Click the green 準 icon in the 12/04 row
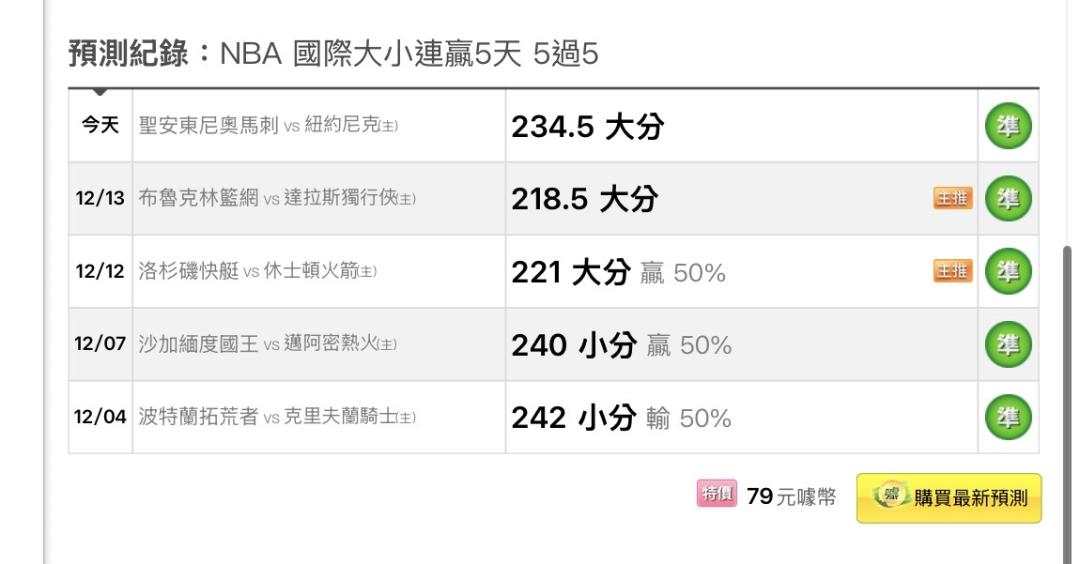 click(x=1009, y=418)
